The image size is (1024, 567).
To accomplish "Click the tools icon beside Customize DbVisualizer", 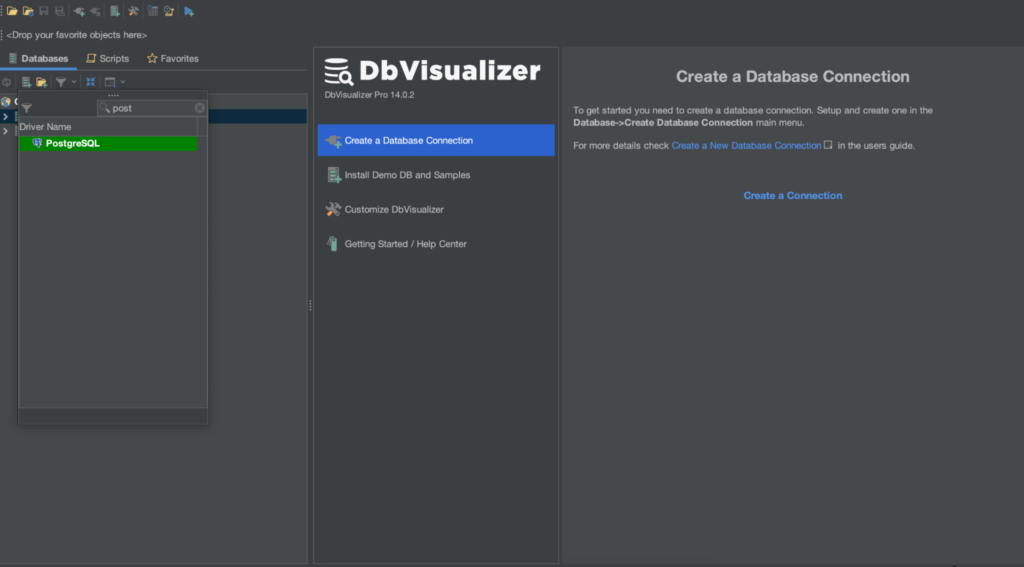I will pos(333,209).
